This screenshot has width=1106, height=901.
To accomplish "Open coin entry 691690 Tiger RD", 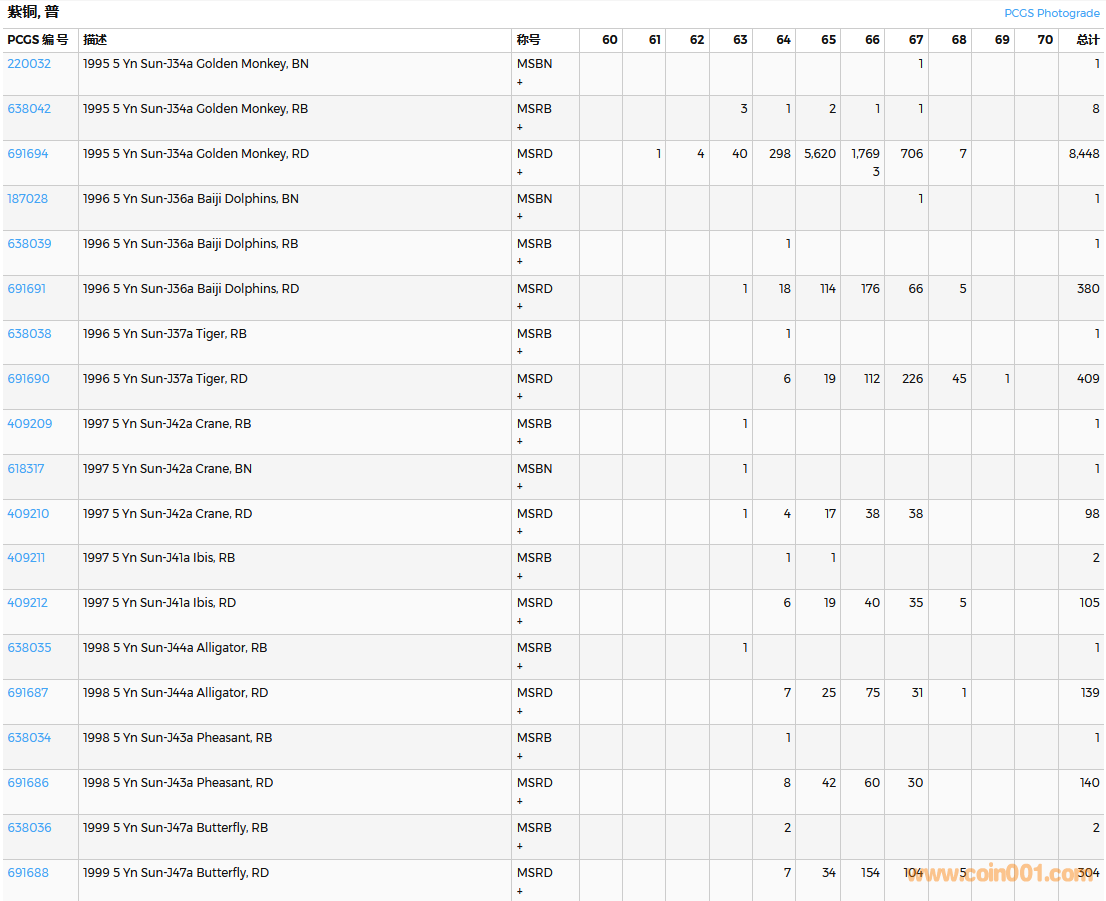I will (28, 379).
